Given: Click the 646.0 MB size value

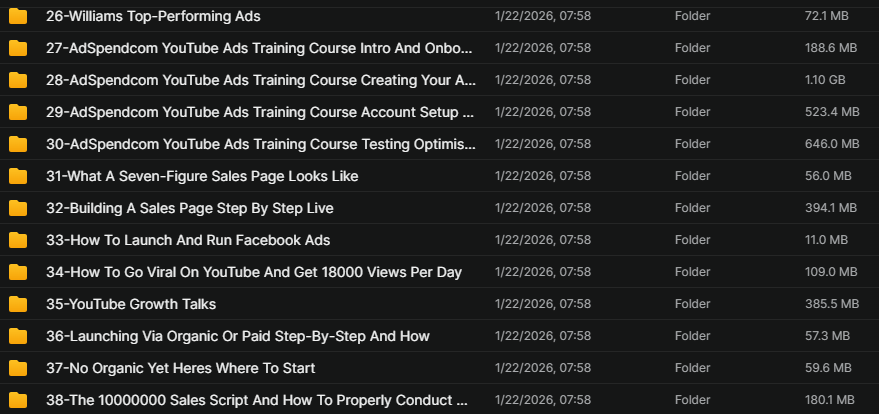Looking at the screenshot, I should [830, 144].
